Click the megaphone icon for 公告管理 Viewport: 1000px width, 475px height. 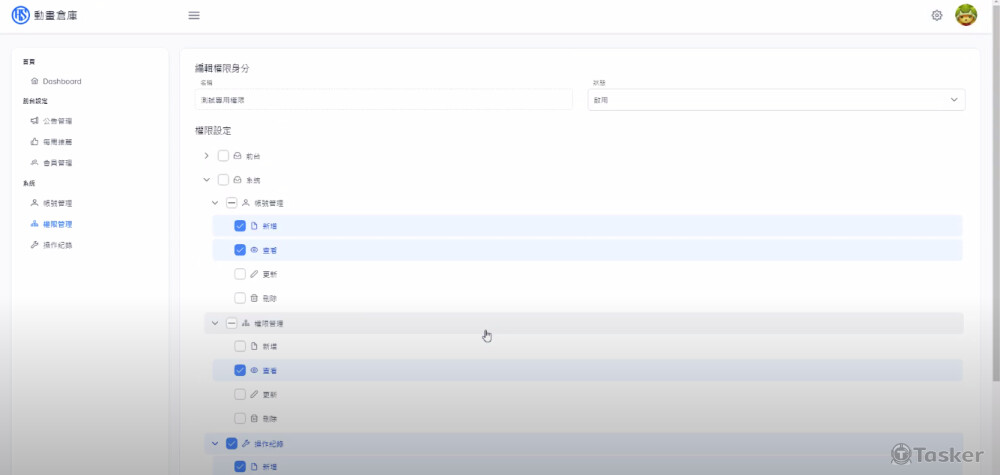(35, 121)
